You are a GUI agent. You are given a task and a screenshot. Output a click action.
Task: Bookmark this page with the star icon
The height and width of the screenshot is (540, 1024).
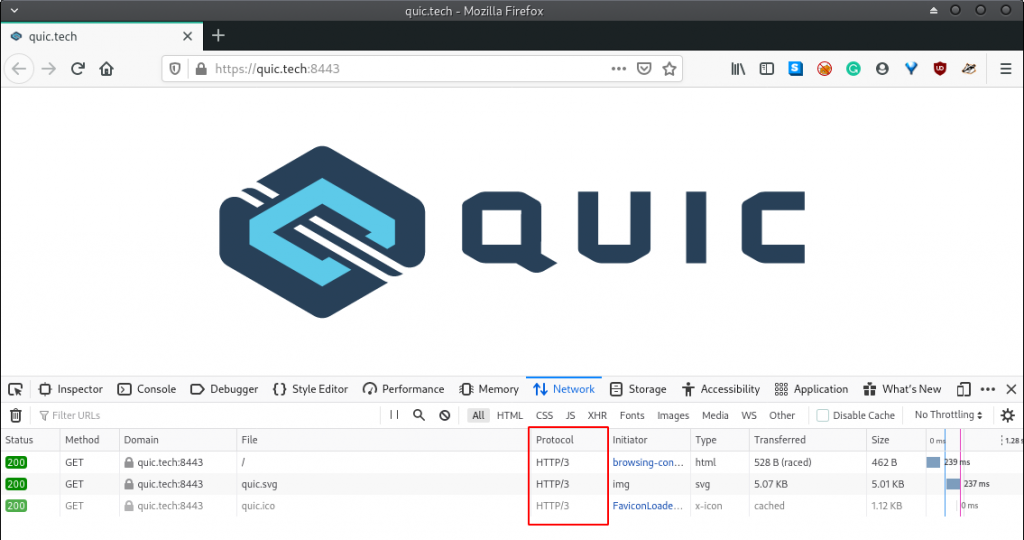[x=669, y=69]
